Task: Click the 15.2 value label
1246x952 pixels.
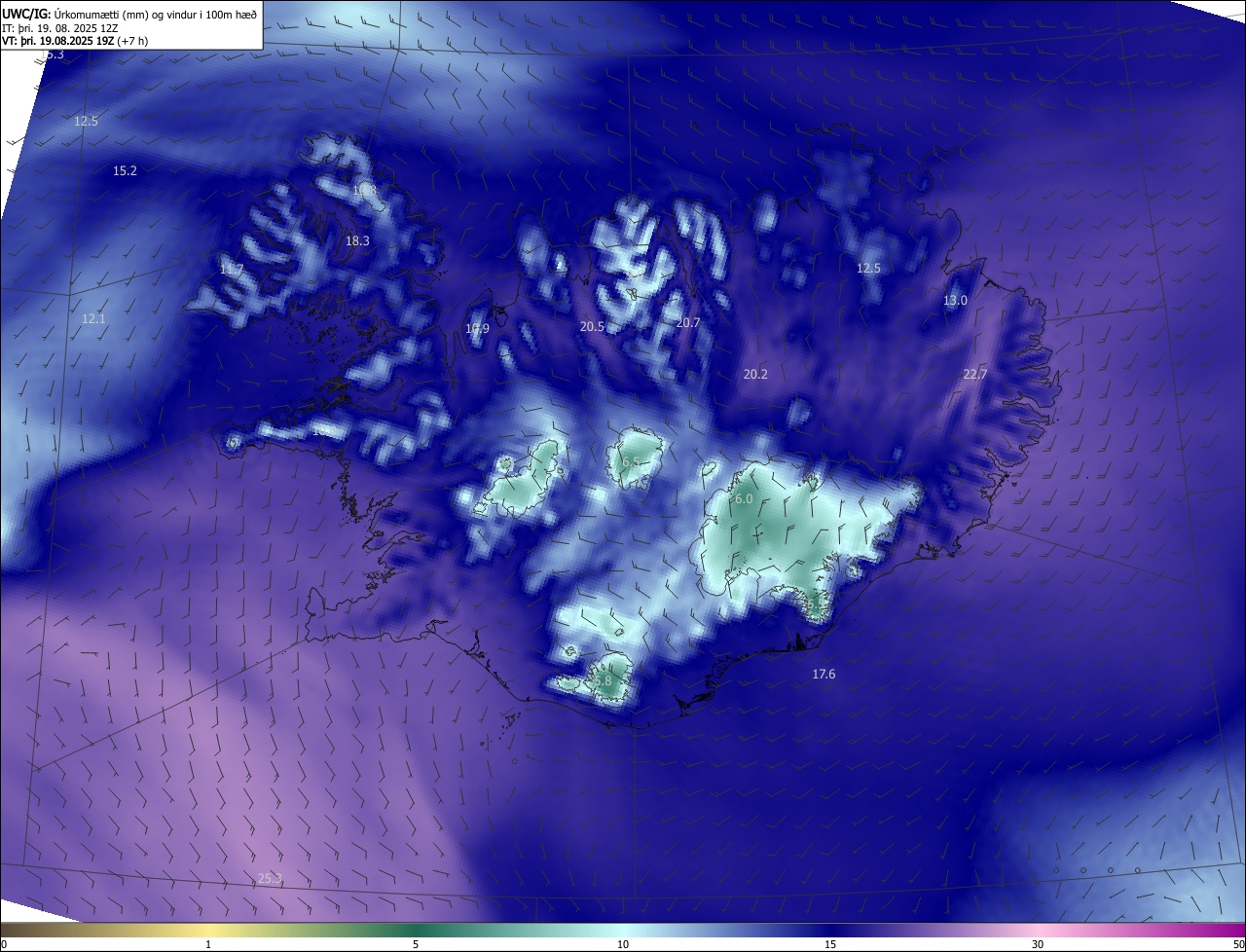Action: [x=125, y=171]
